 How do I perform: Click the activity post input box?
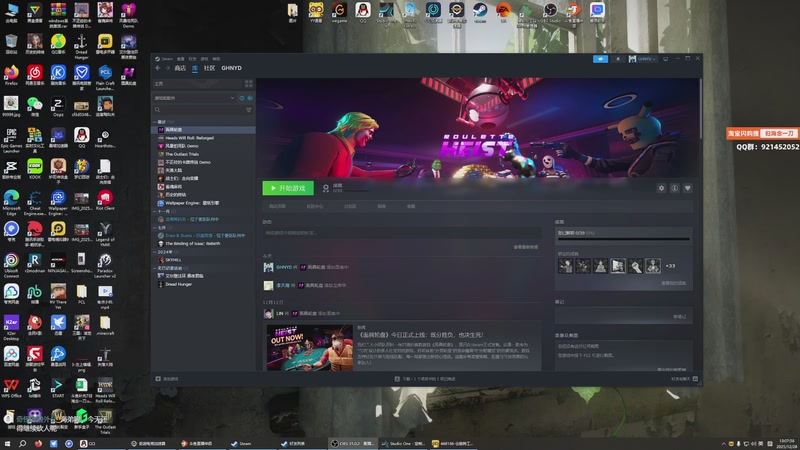402,233
